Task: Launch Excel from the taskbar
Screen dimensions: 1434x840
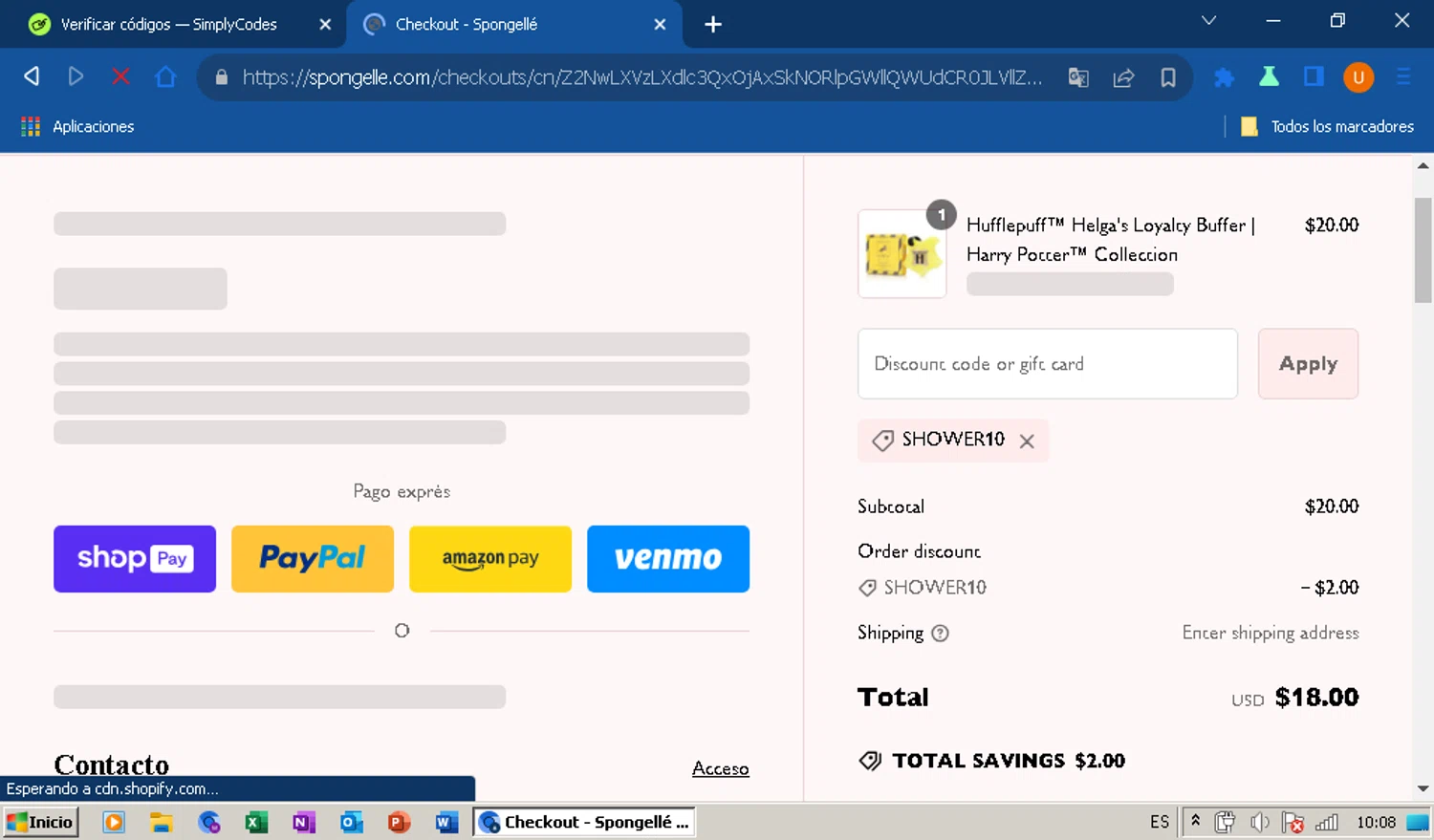Action: [x=256, y=822]
